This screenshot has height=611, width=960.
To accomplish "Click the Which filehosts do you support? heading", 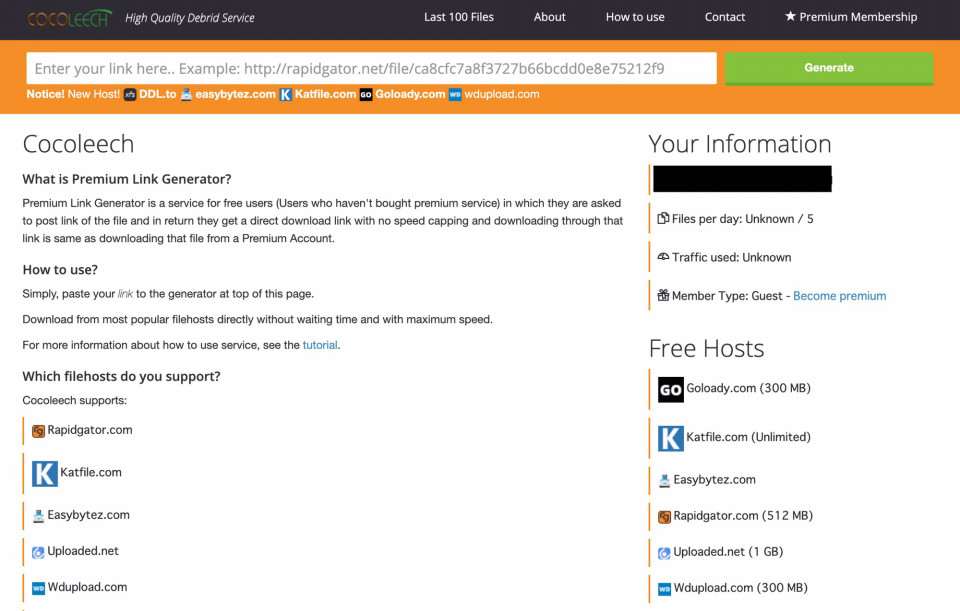I will [x=121, y=376].
